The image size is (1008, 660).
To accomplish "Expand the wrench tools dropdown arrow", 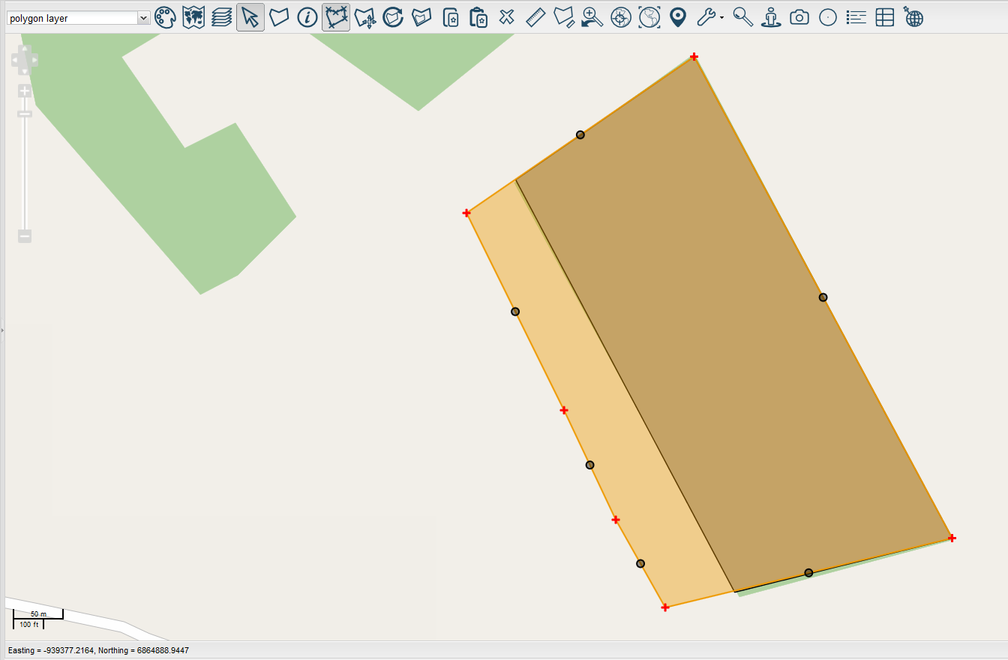I will [x=722, y=18].
